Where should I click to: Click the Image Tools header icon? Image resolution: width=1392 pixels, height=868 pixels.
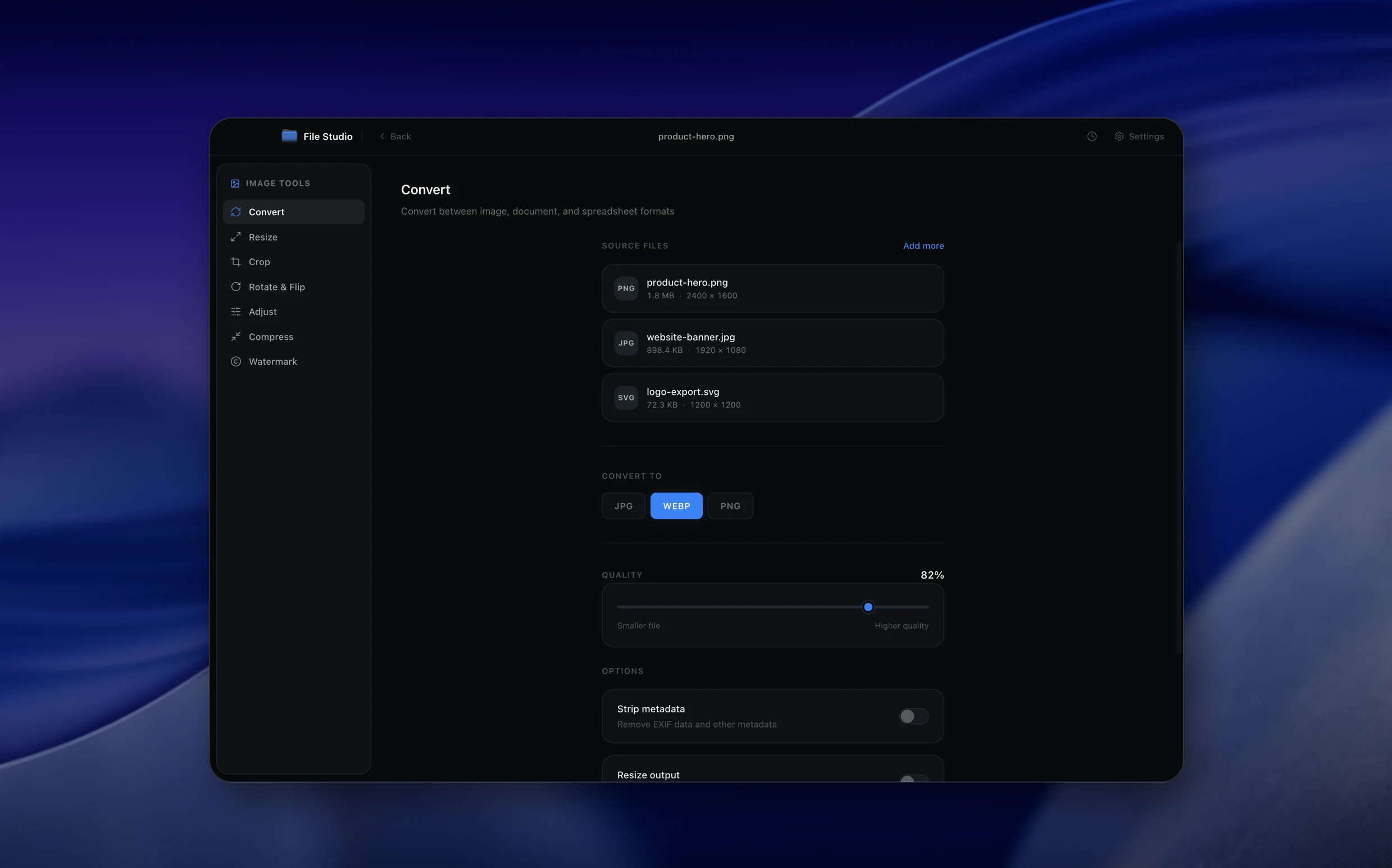pos(235,183)
